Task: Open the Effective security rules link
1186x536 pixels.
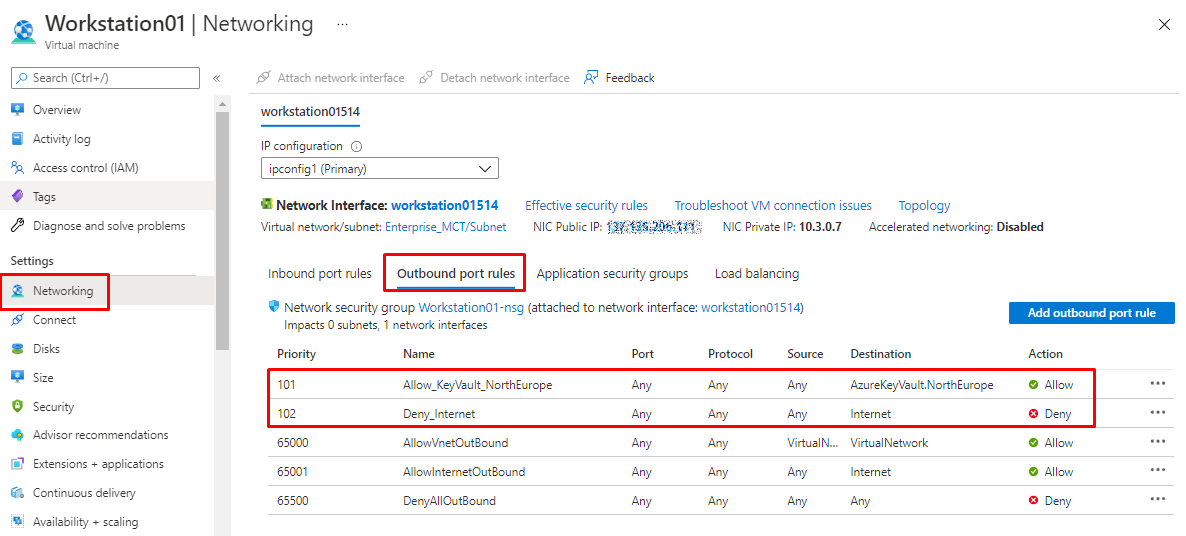Action: tap(586, 206)
